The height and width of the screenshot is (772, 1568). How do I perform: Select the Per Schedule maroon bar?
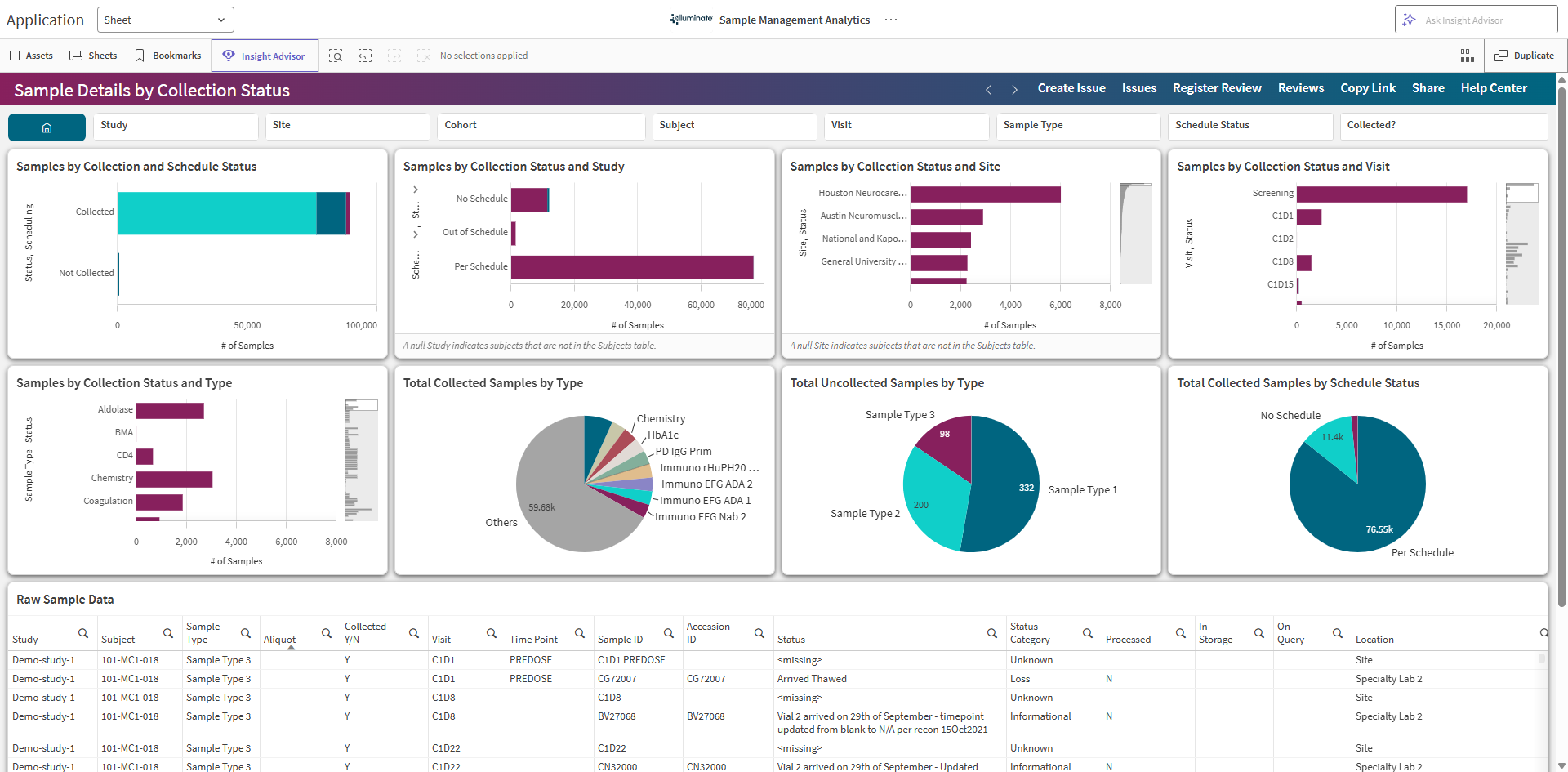tap(632, 267)
